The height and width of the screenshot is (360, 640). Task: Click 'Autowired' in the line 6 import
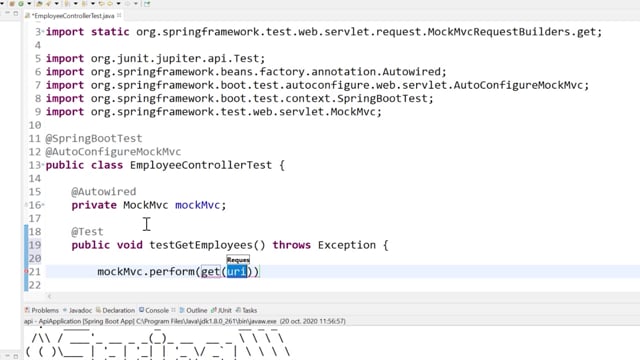[411, 72]
